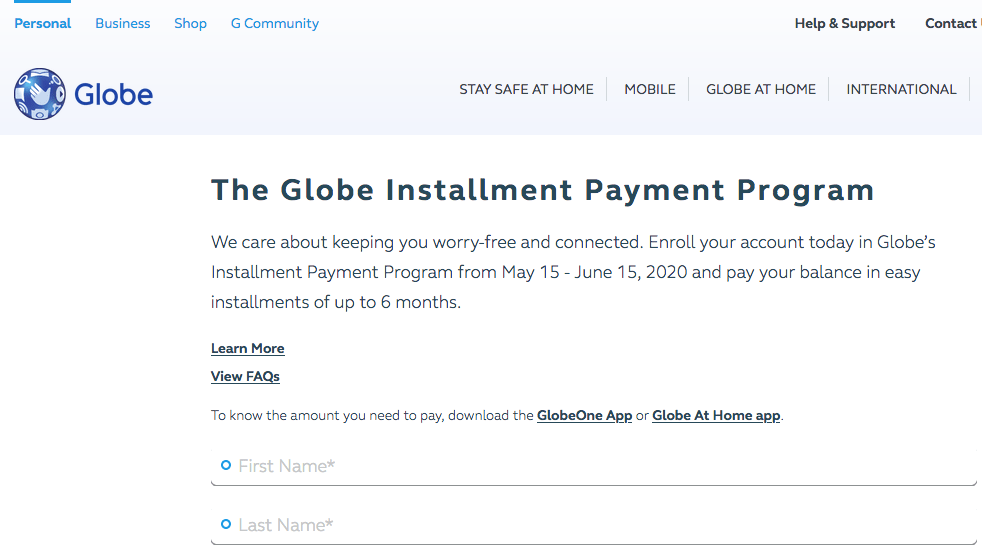Focus the Last Name field
The image size is (982, 559).
click(x=594, y=525)
